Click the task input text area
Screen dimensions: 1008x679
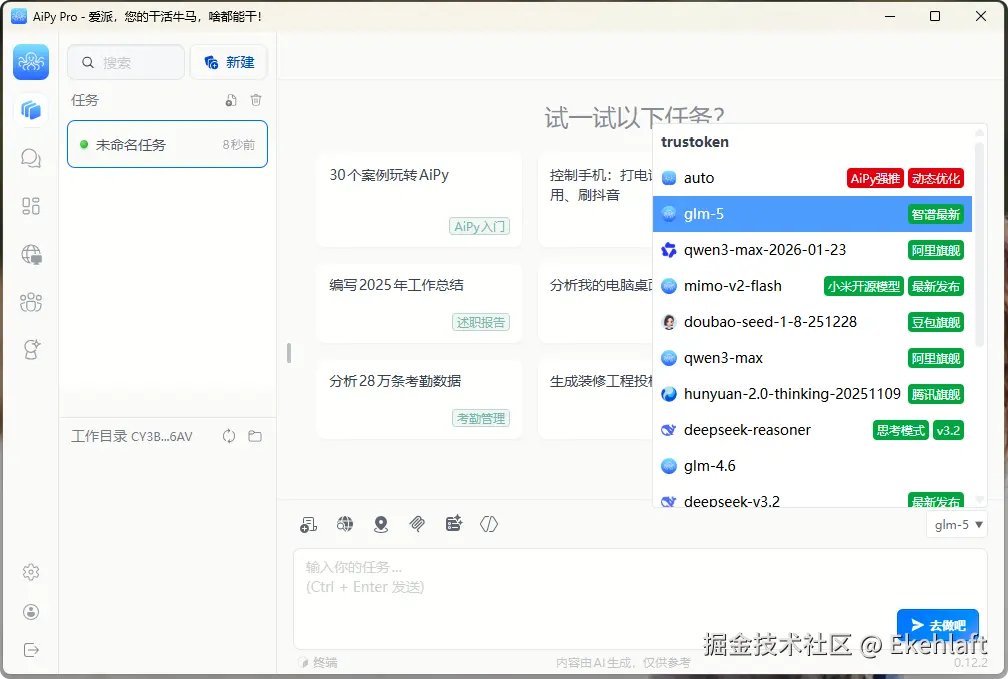[640, 598]
